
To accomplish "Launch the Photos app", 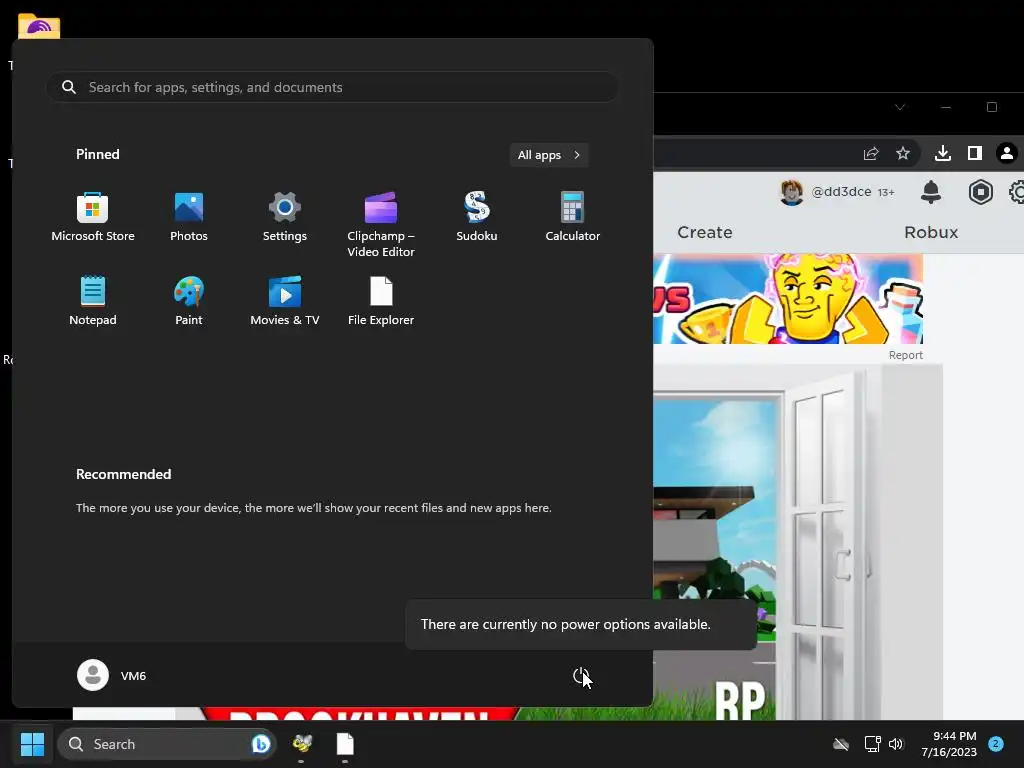I will [189, 217].
